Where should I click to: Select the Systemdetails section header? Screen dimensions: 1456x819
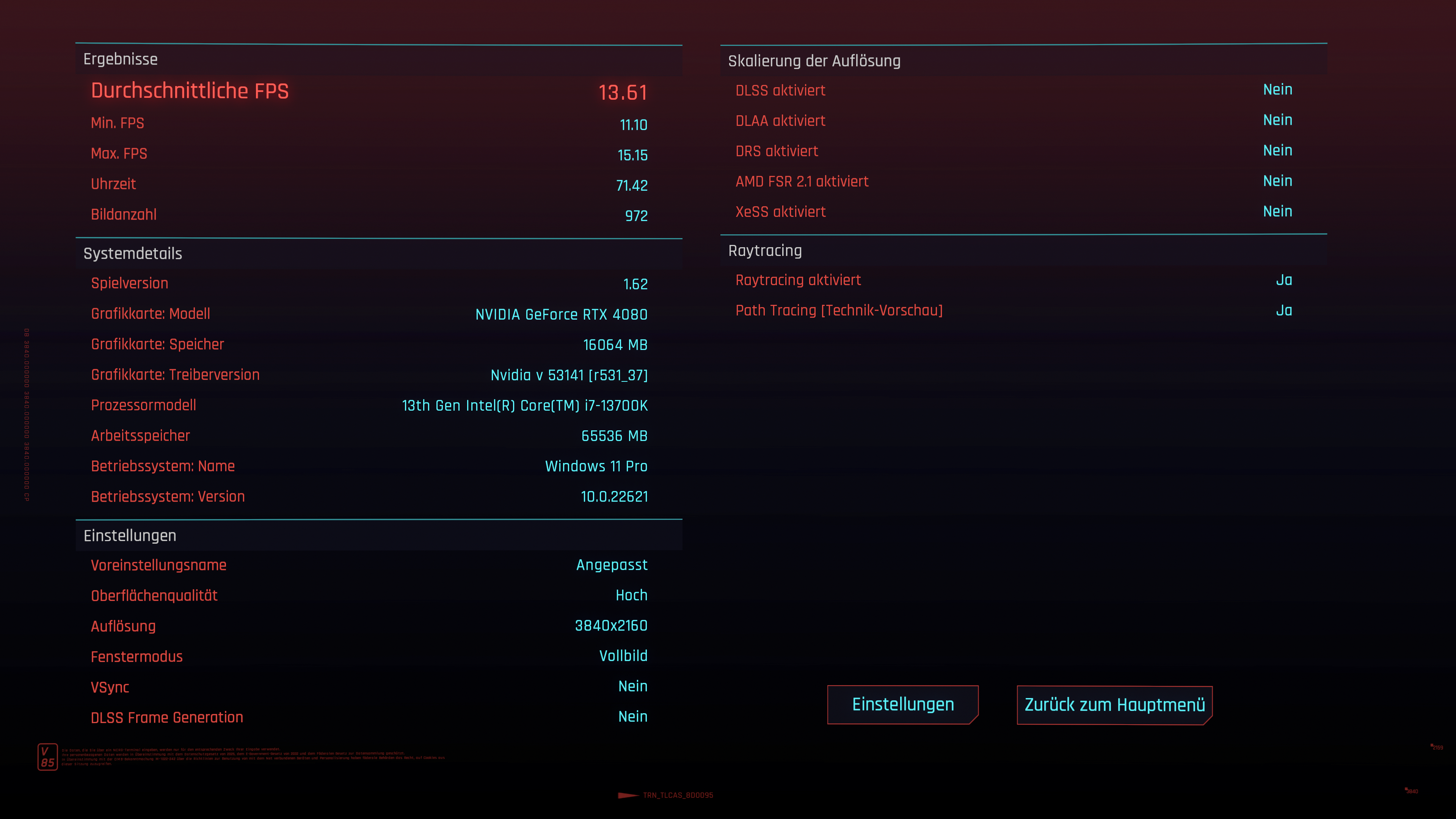tap(133, 254)
